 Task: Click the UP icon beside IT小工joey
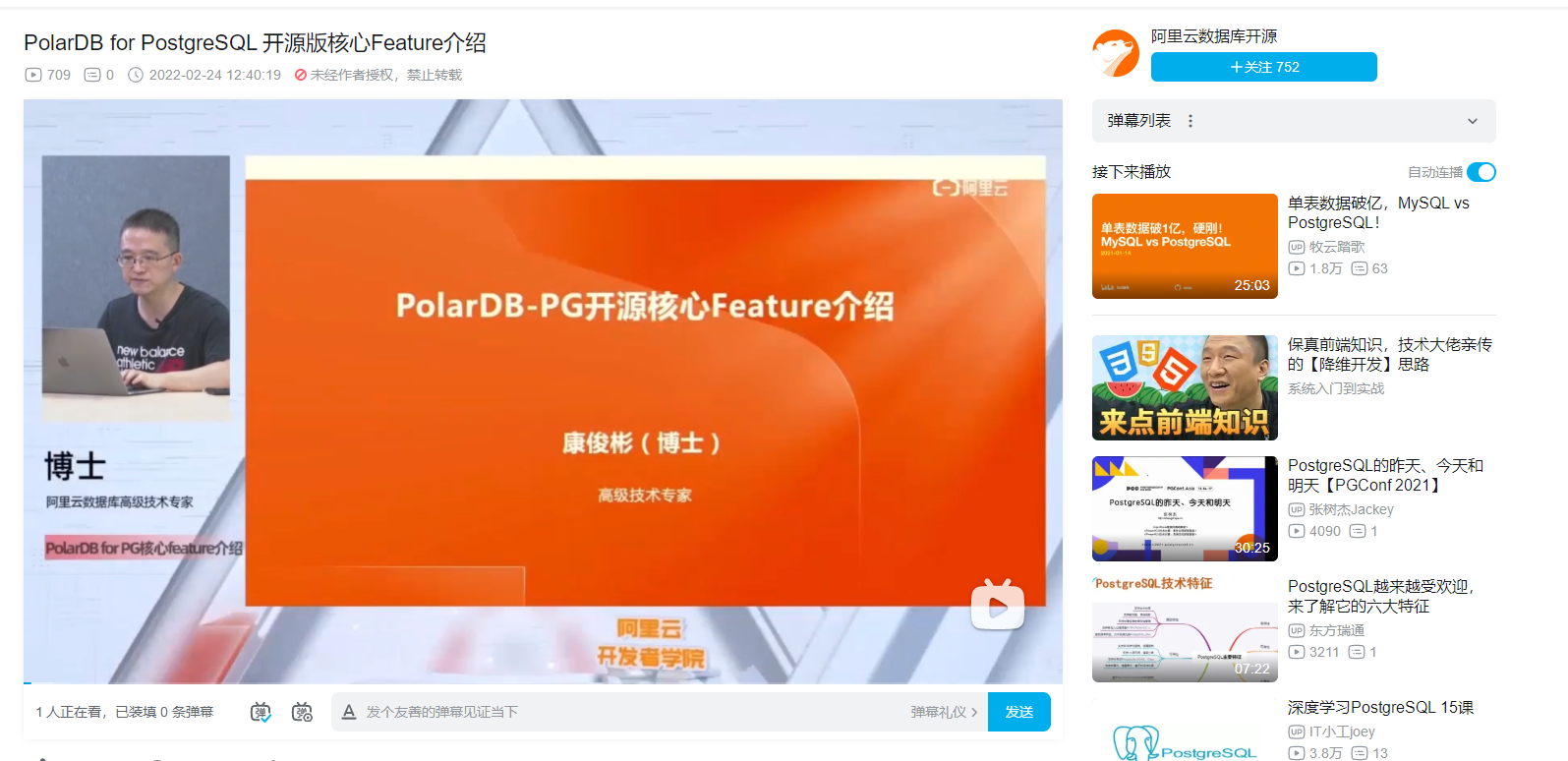pyautogui.click(x=1297, y=732)
